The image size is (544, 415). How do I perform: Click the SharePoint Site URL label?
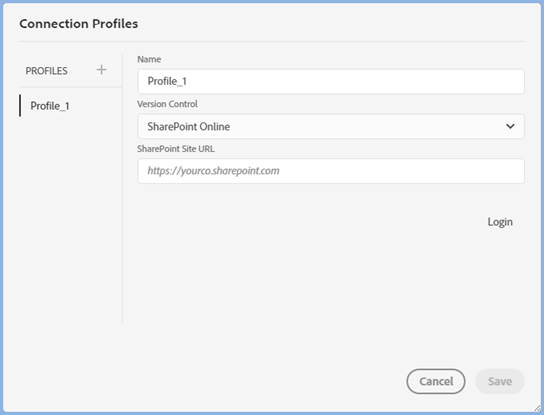[x=176, y=149]
